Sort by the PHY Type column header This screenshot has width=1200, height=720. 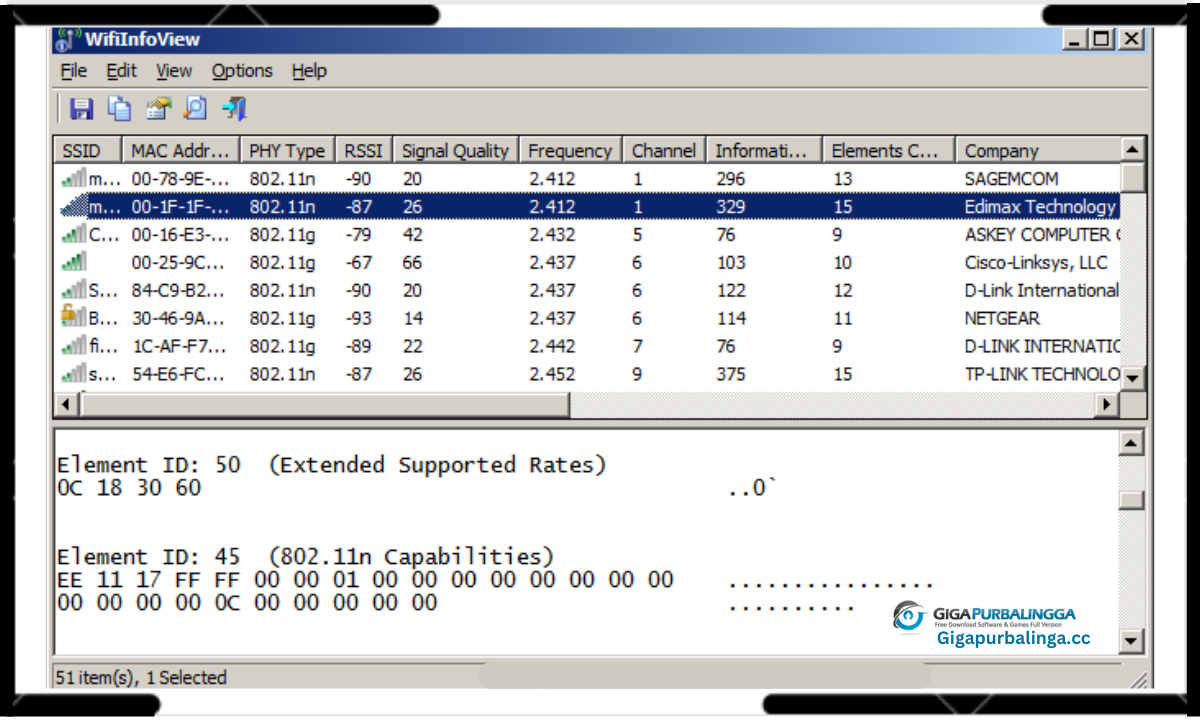(x=287, y=151)
